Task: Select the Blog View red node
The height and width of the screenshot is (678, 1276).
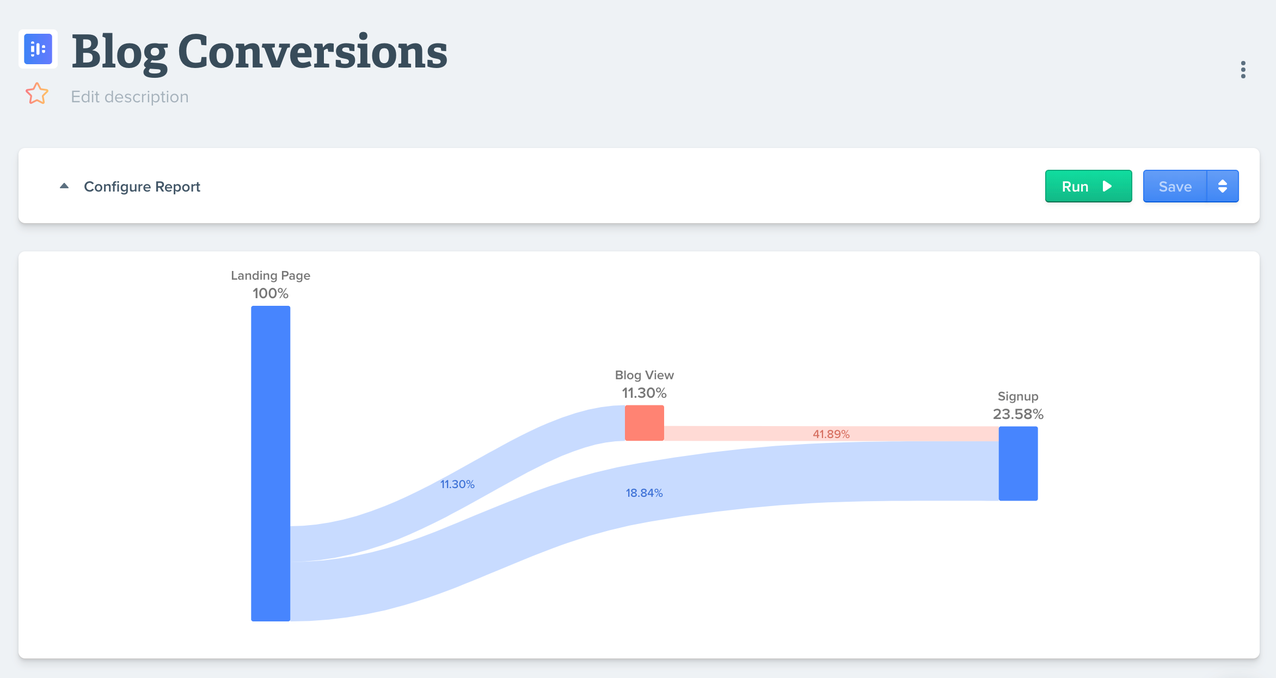Action: pyautogui.click(x=644, y=423)
